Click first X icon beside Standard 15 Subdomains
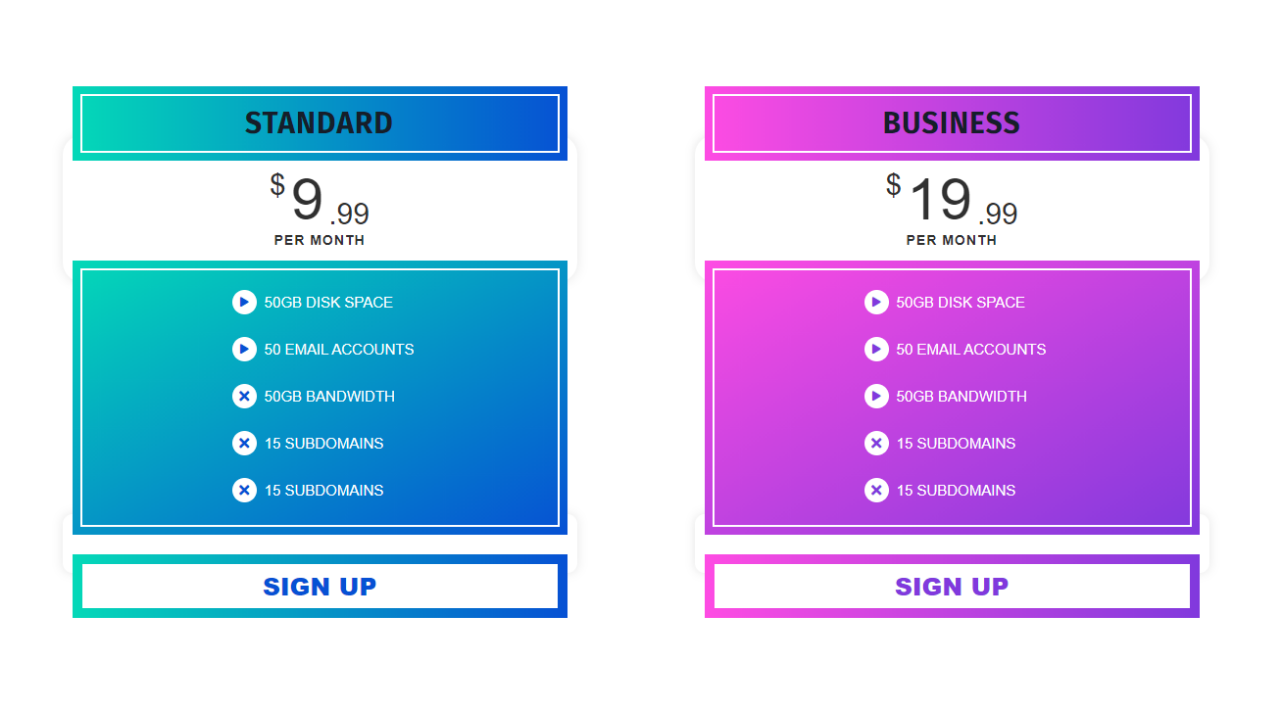 [x=244, y=443]
